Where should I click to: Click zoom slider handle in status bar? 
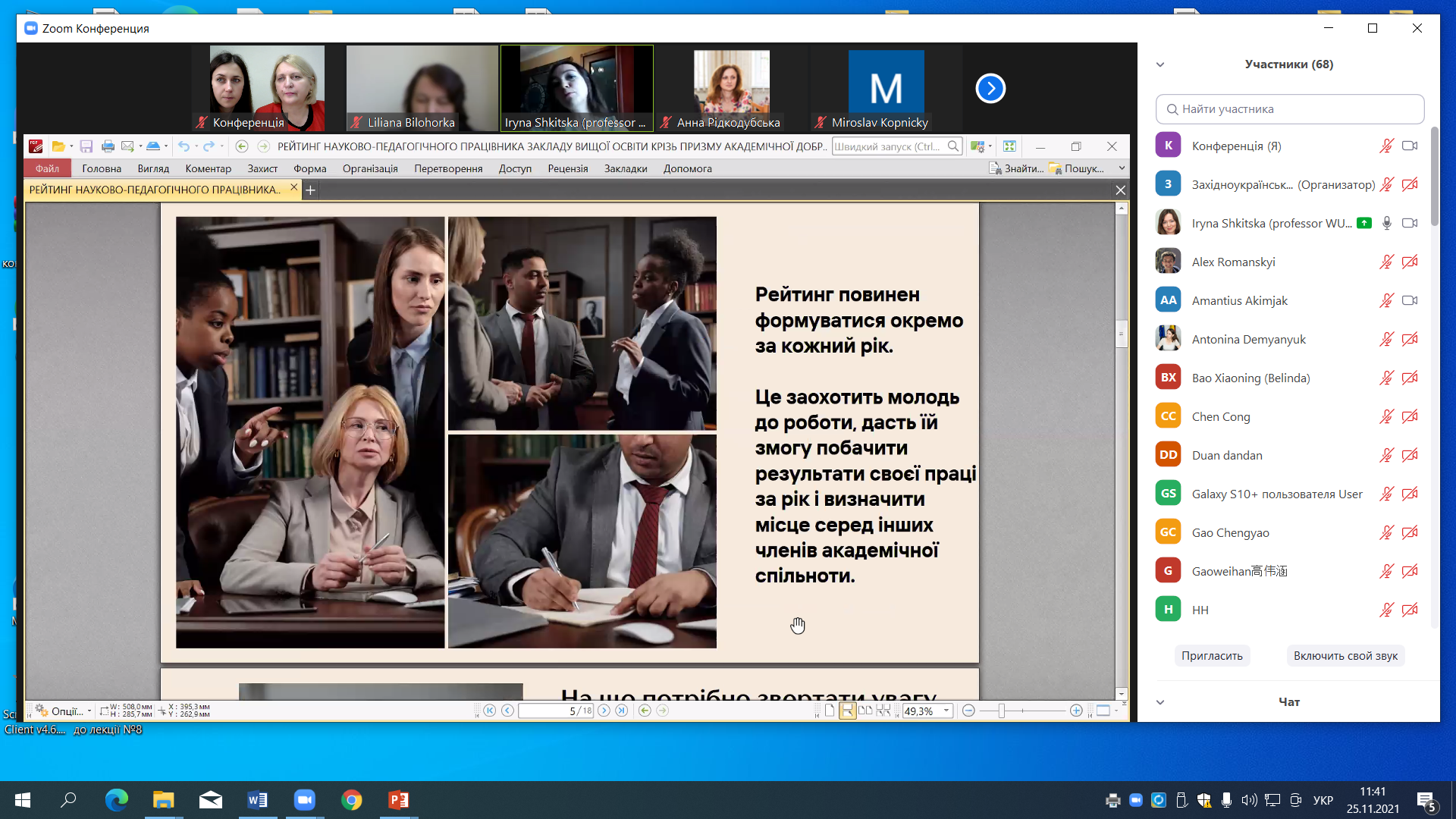1002,711
